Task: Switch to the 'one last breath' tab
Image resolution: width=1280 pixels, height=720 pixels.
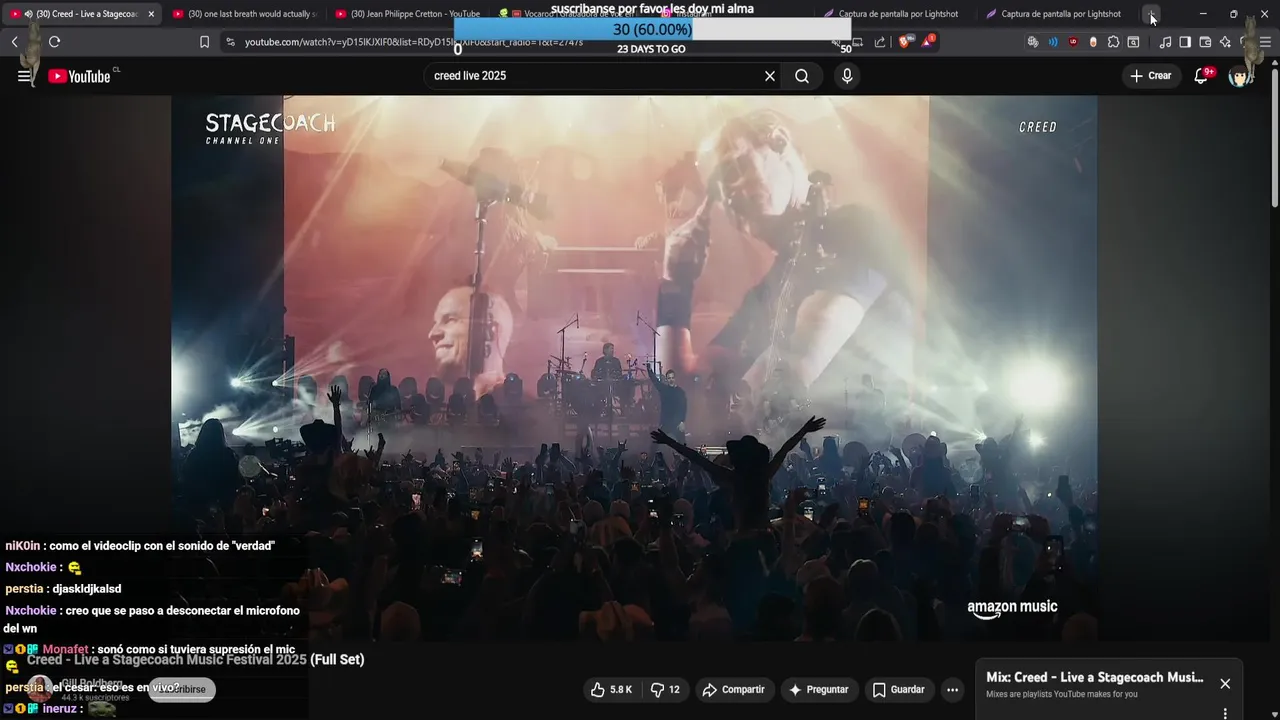Action: (x=245, y=14)
